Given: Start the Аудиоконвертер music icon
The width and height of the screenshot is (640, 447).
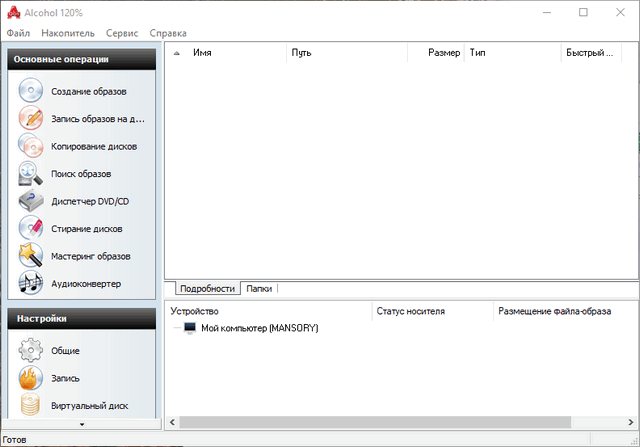Looking at the screenshot, I should (x=31, y=283).
